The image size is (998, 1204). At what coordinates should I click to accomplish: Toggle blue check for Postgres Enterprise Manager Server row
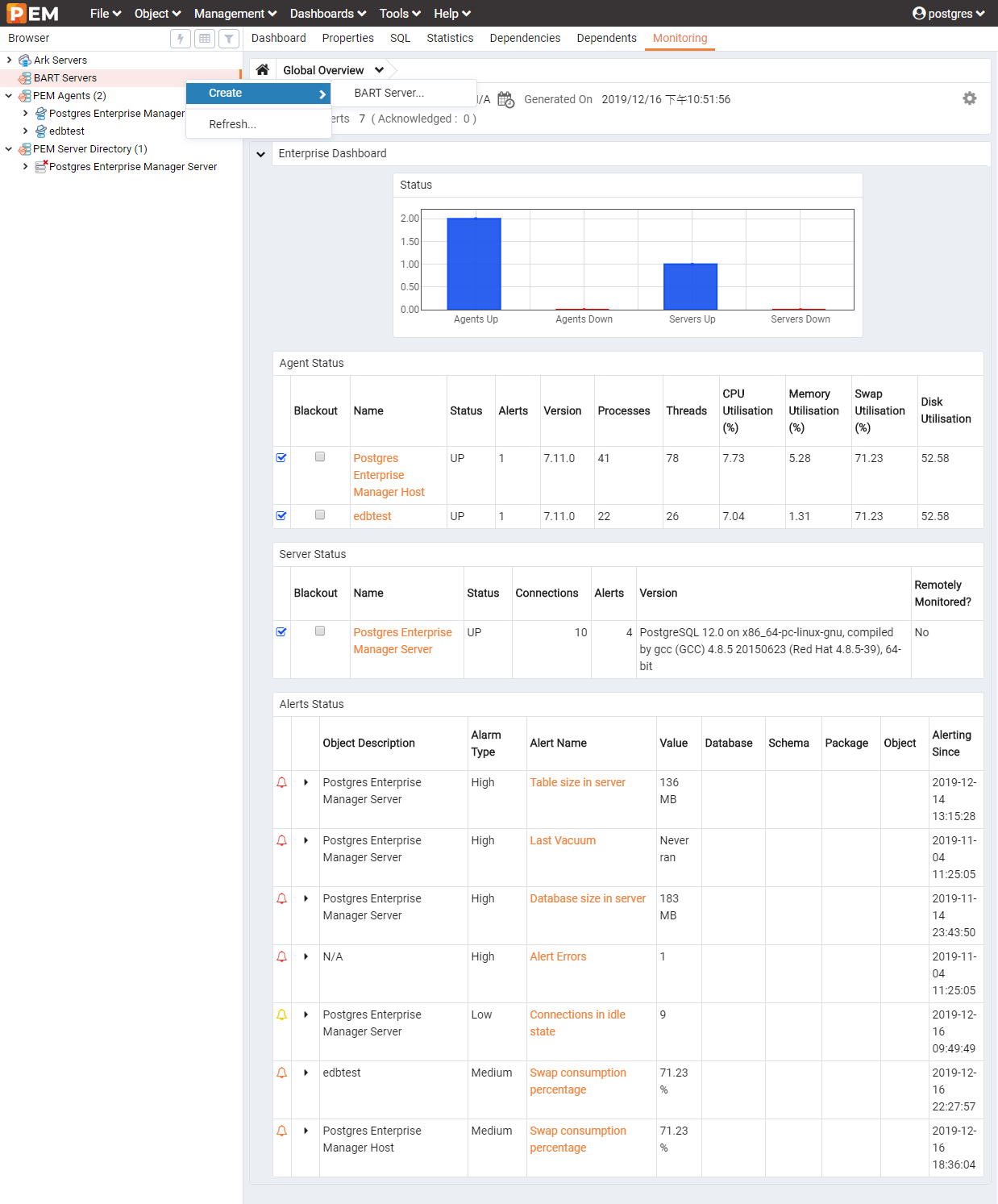point(281,631)
